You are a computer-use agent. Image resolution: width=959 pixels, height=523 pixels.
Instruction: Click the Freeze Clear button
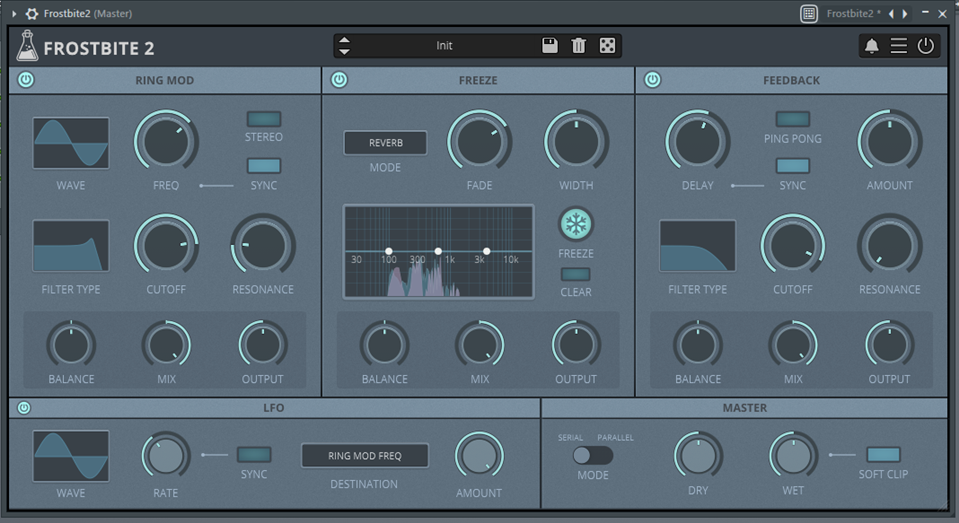(576, 274)
